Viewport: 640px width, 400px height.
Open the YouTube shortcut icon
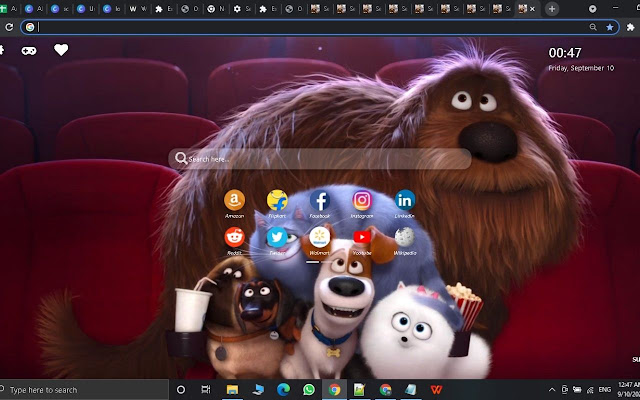pyautogui.click(x=362, y=237)
